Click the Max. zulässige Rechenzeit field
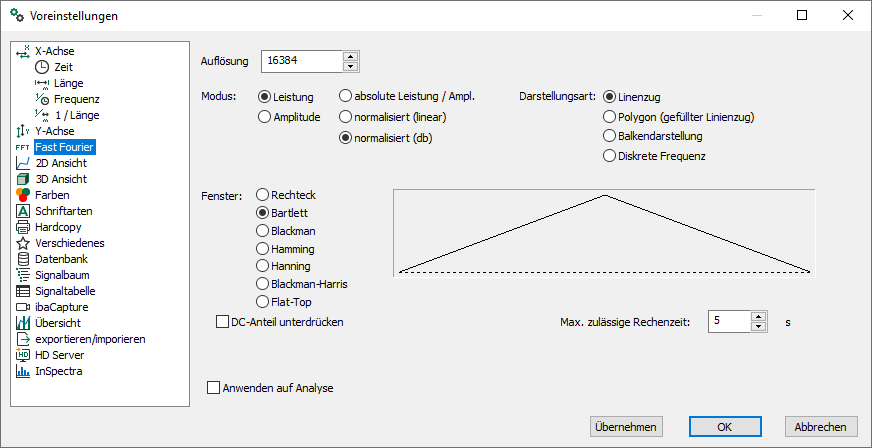The height and width of the screenshot is (448, 872). (730, 321)
